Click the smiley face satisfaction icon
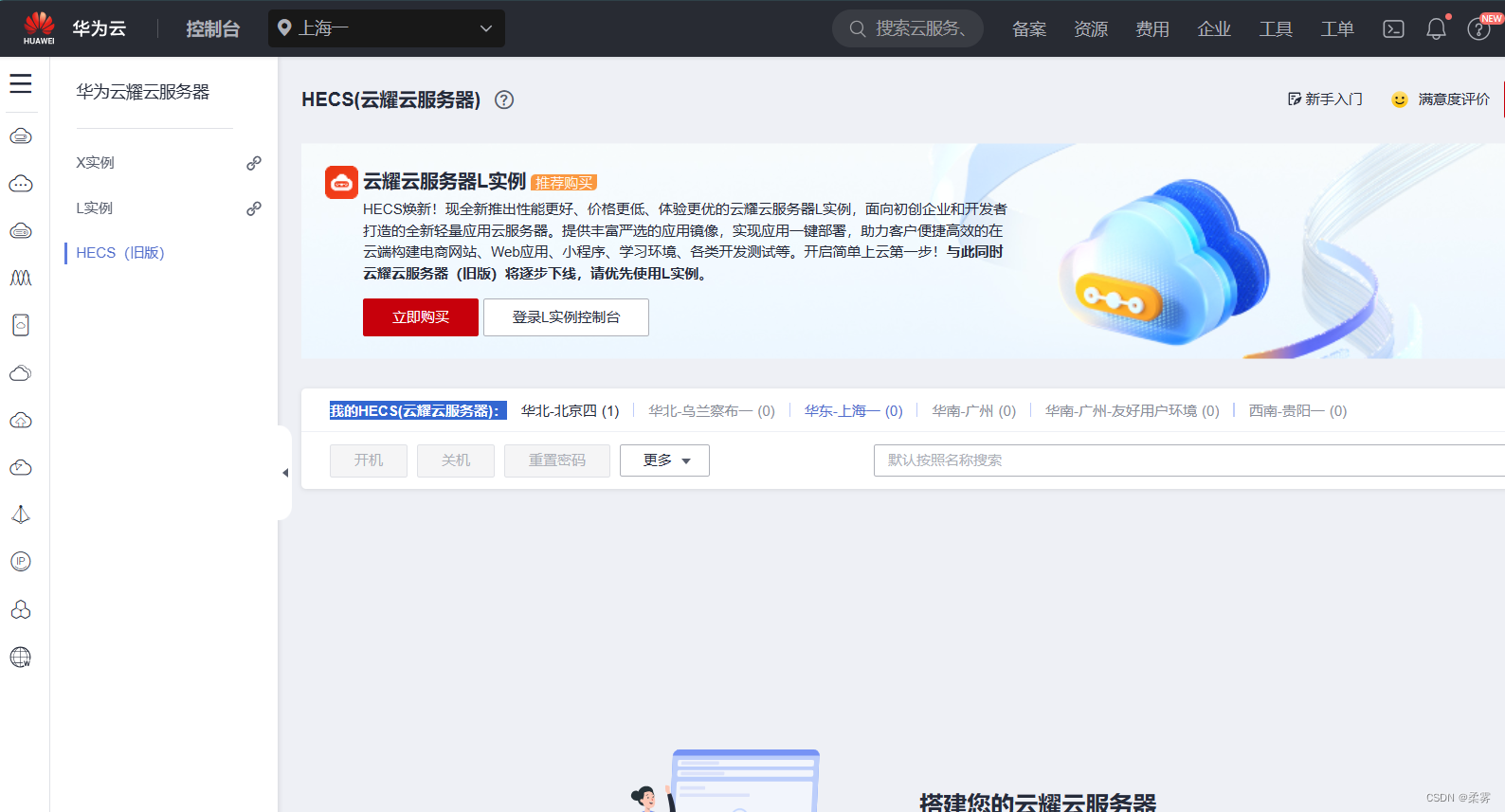The width and height of the screenshot is (1505, 812). pyautogui.click(x=1400, y=99)
